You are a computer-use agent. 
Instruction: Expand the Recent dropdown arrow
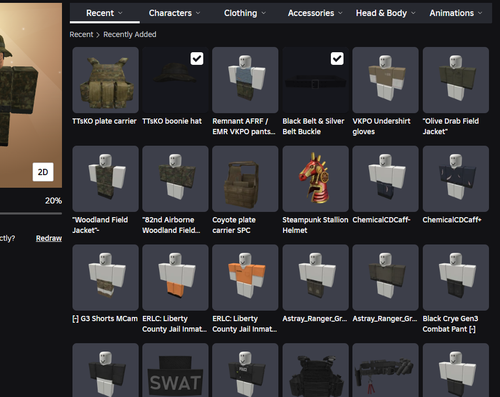click(x=120, y=13)
